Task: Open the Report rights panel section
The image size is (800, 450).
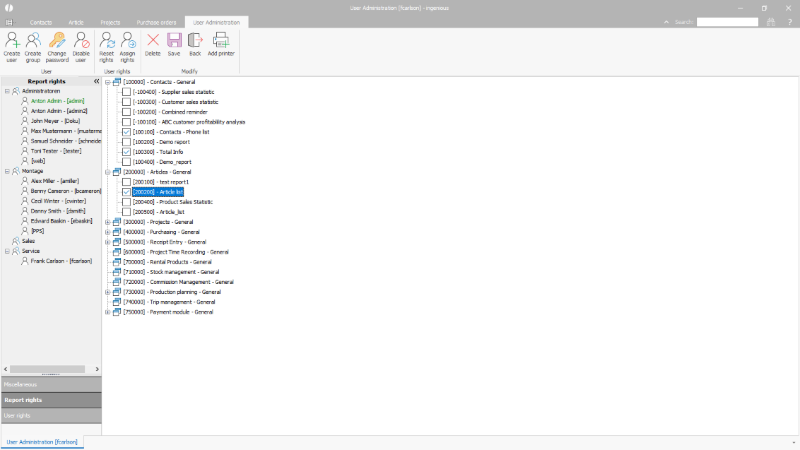Action: click(x=51, y=400)
